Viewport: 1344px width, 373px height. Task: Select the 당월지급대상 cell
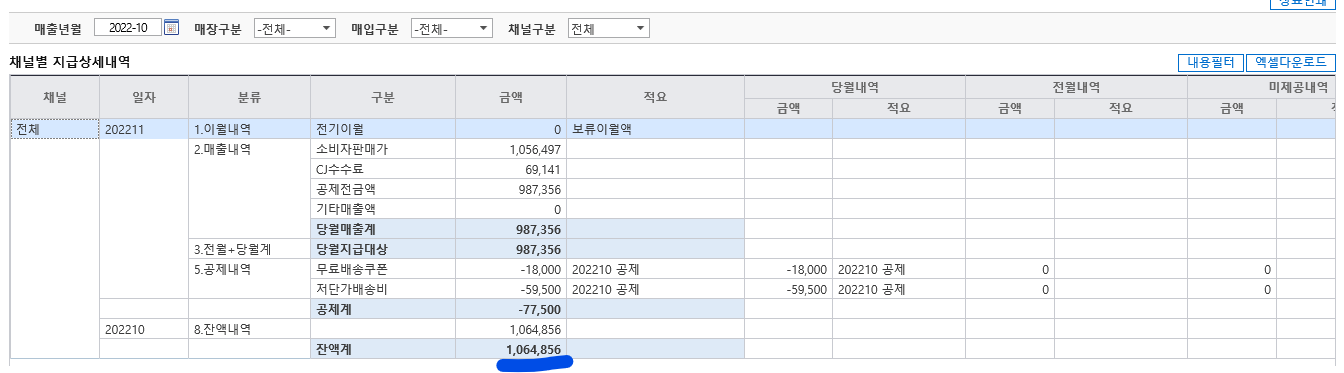pyautogui.click(x=383, y=249)
